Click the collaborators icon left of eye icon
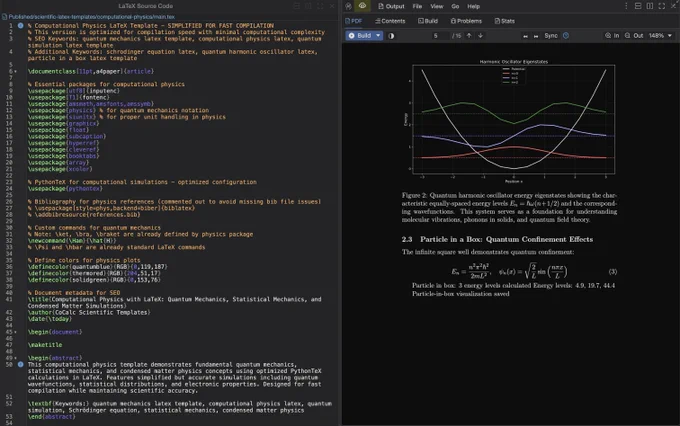The height and width of the screenshot is (426, 680). [x=348, y=6]
